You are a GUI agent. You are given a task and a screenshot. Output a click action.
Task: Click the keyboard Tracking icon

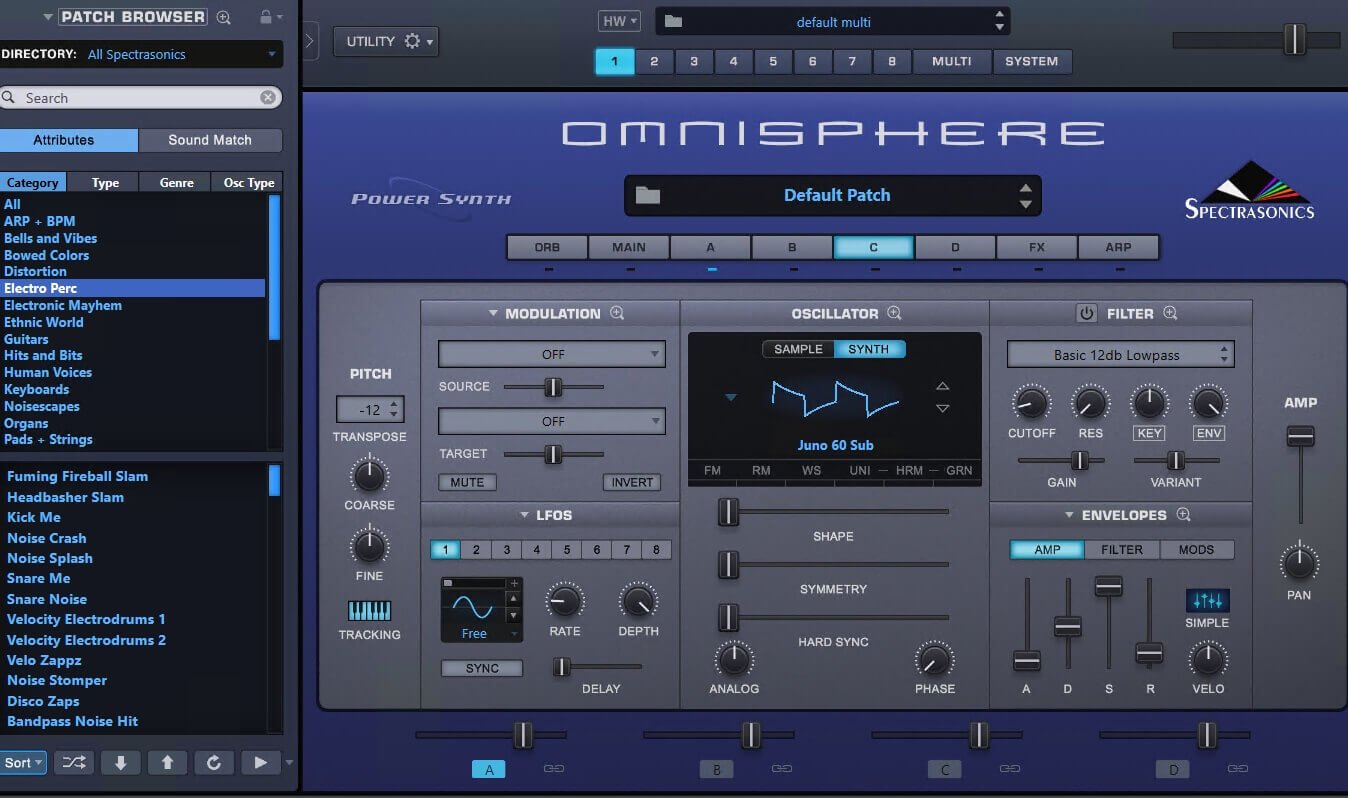click(x=369, y=611)
